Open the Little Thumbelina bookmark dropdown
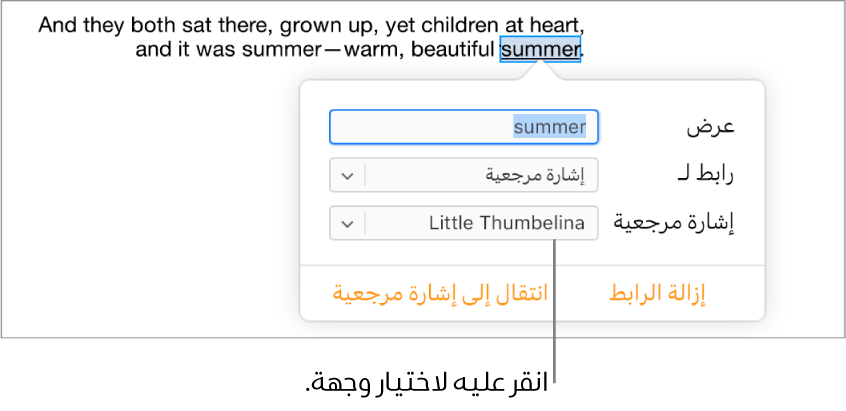This screenshot has height=411, width=846. point(480,223)
